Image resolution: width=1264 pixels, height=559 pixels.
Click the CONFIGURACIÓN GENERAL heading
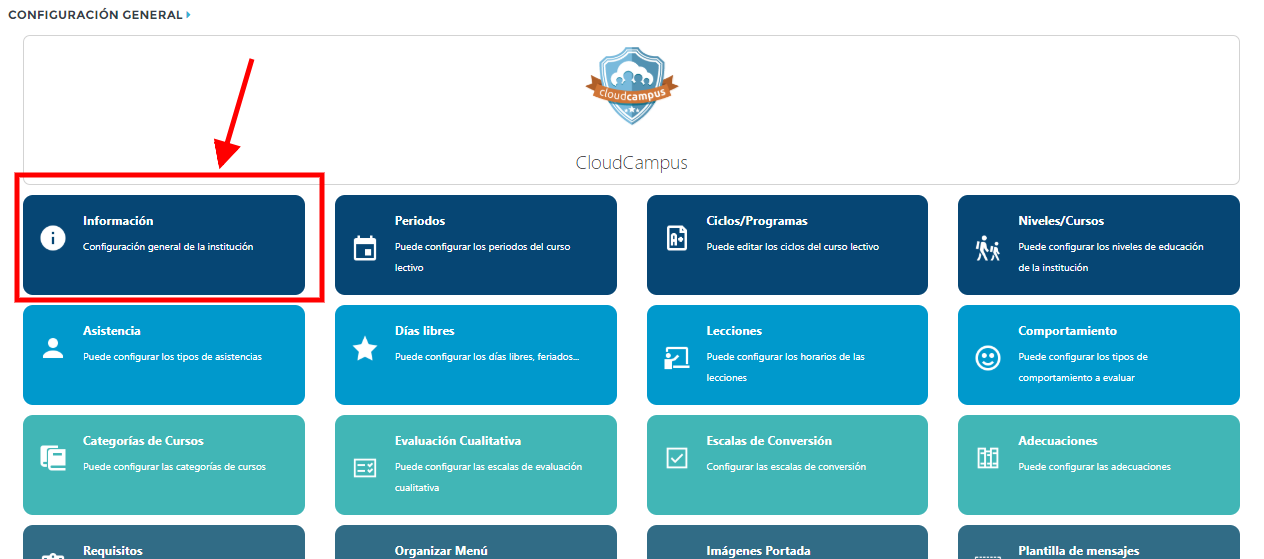coord(95,15)
